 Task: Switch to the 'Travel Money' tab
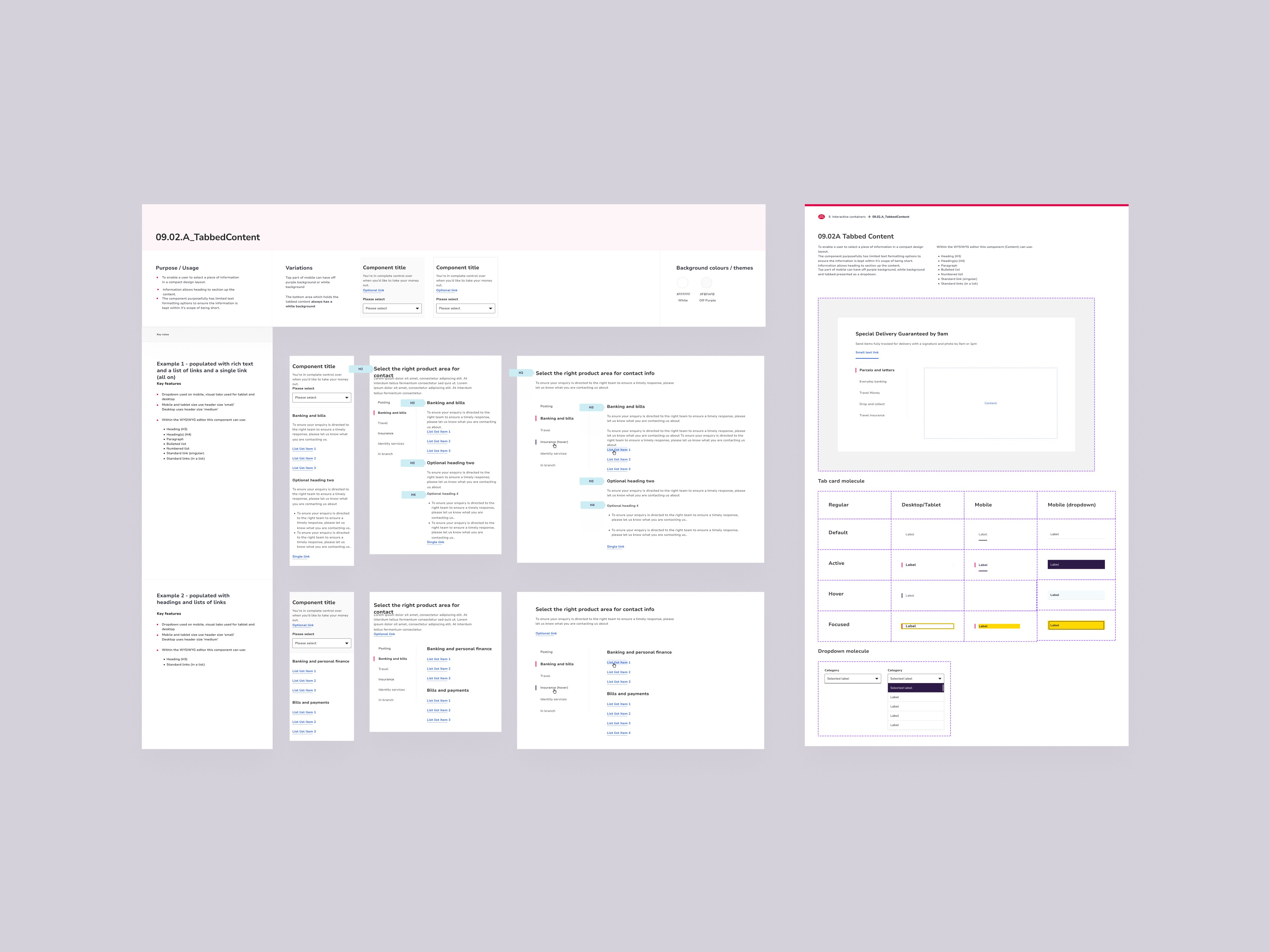(869, 393)
